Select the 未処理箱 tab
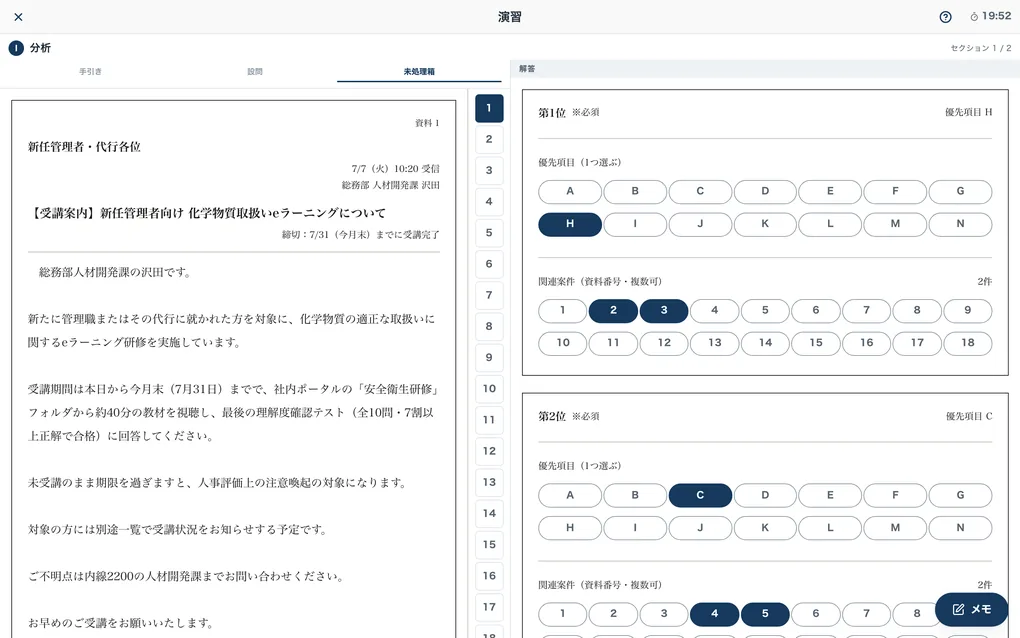This screenshot has height=638, width=1020. click(x=419, y=72)
